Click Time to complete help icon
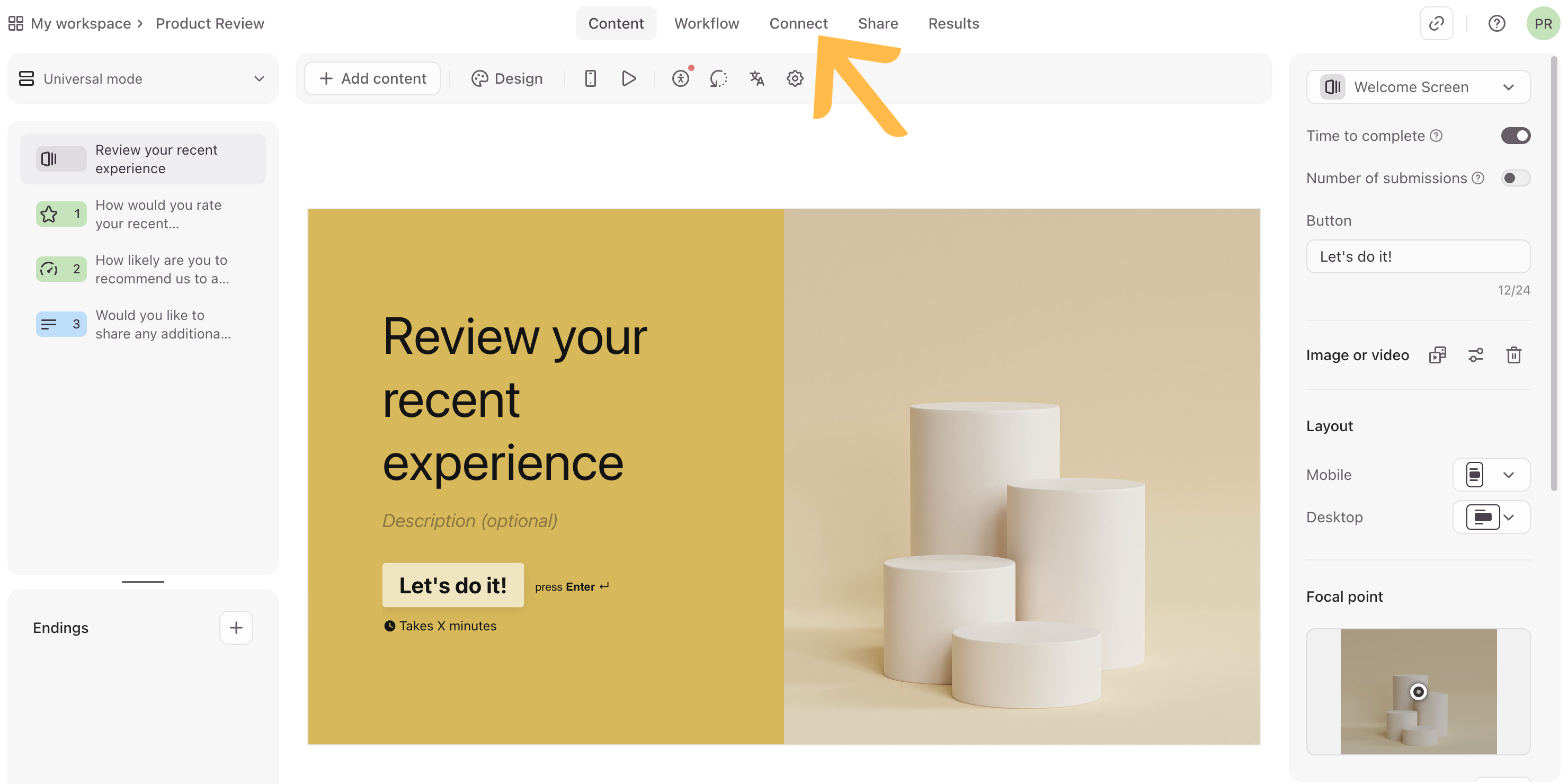The image size is (1568, 784). pos(1436,136)
